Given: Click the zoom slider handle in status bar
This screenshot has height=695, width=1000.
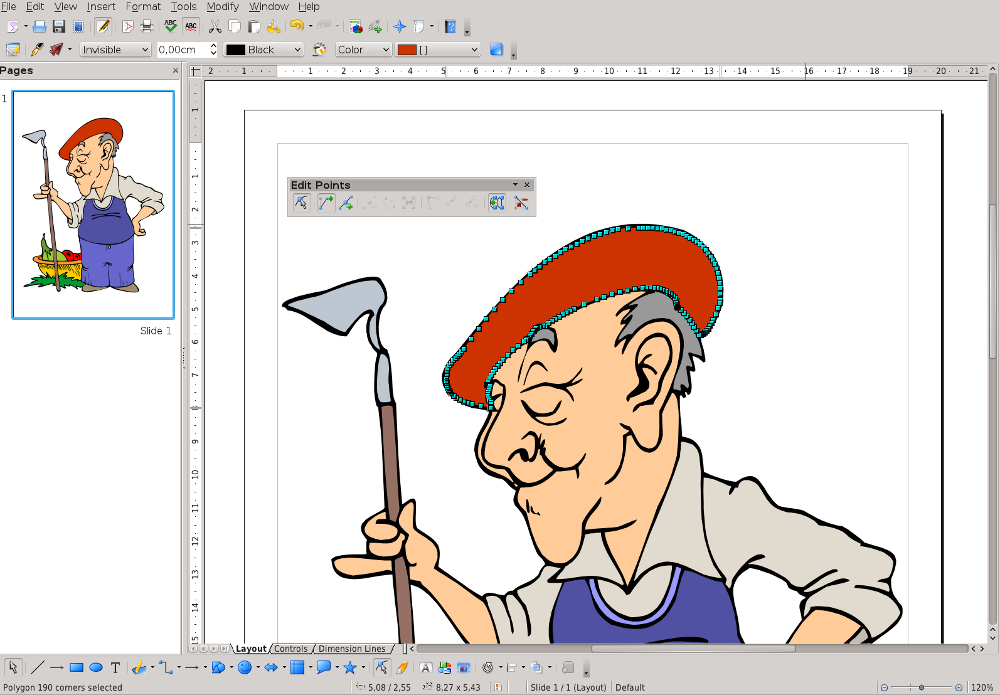Looking at the screenshot, I should pyautogui.click(x=921, y=687).
